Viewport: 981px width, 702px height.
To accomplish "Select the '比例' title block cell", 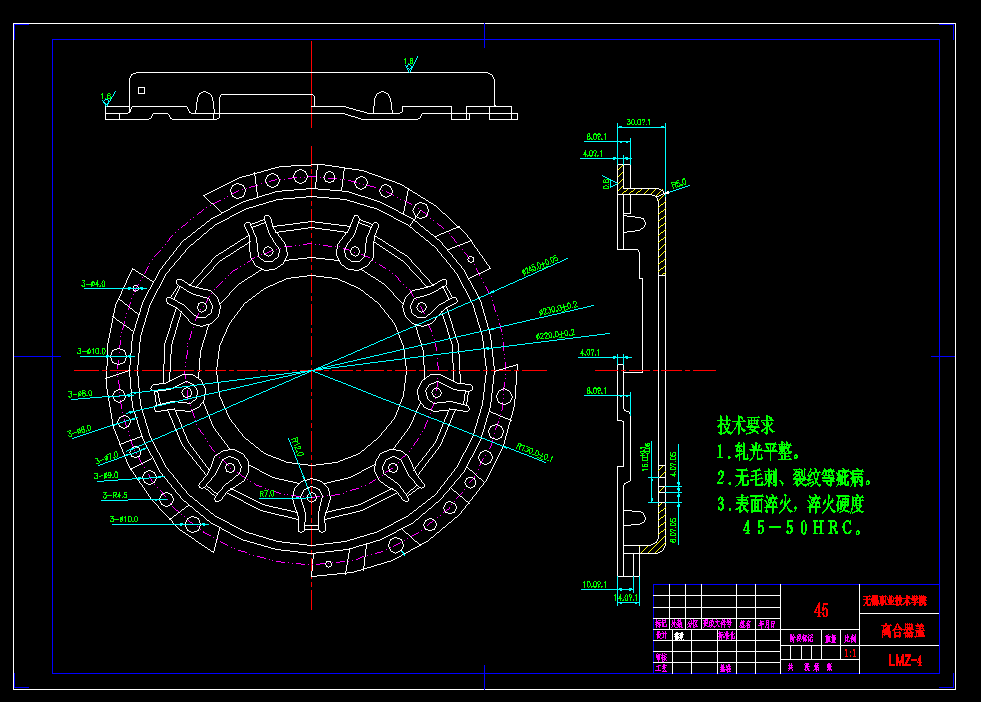I will tap(850, 638).
